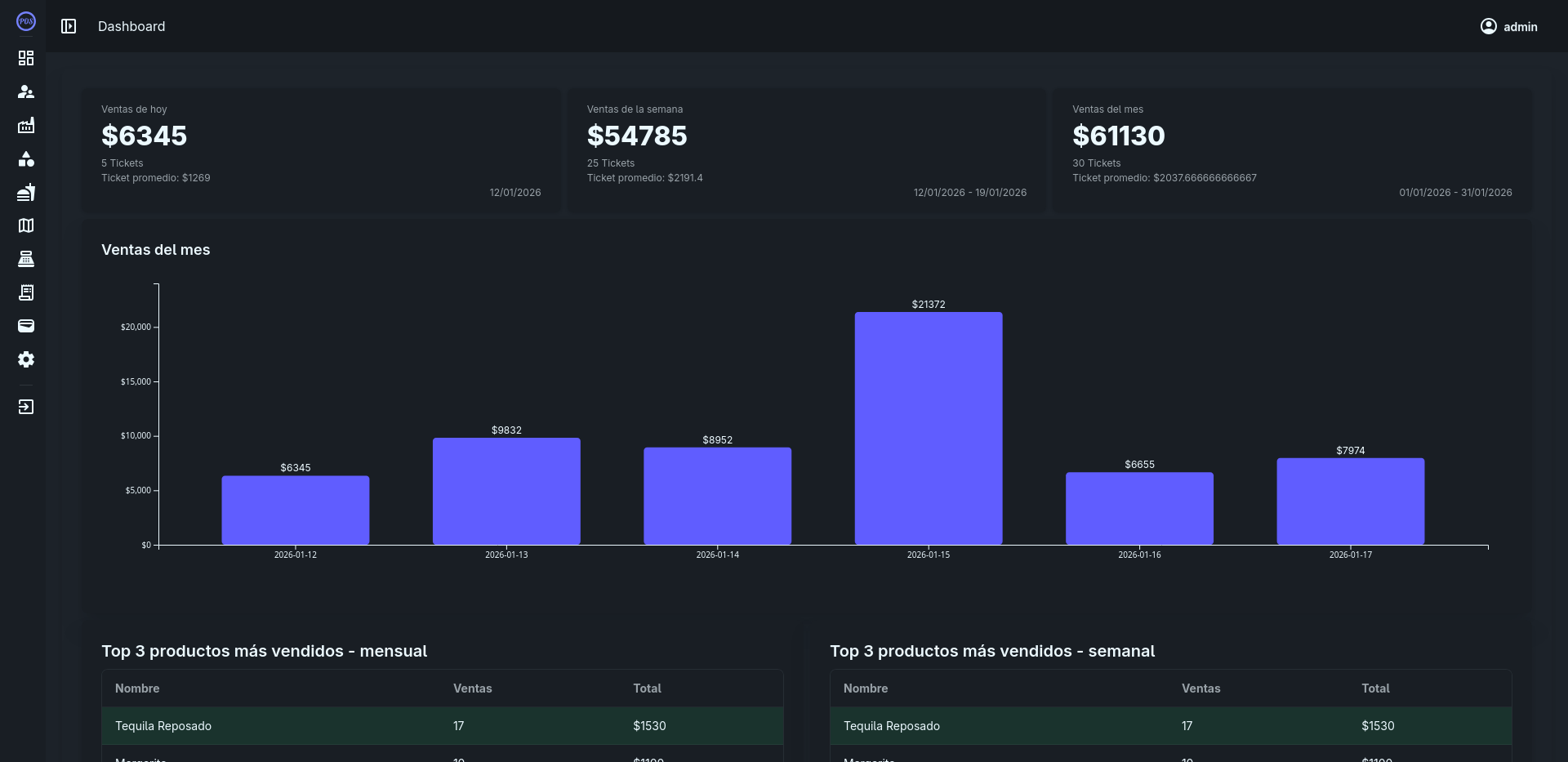Viewport: 1568px width, 762px height.
Task: Expand the sidebar panel toggle
Action: tap(69, 26)
